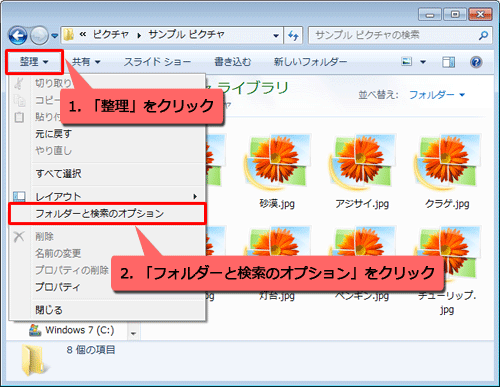Select the アジサイ.jpg thumbnail
500x387 pixels.
click(x=362, y=161)
